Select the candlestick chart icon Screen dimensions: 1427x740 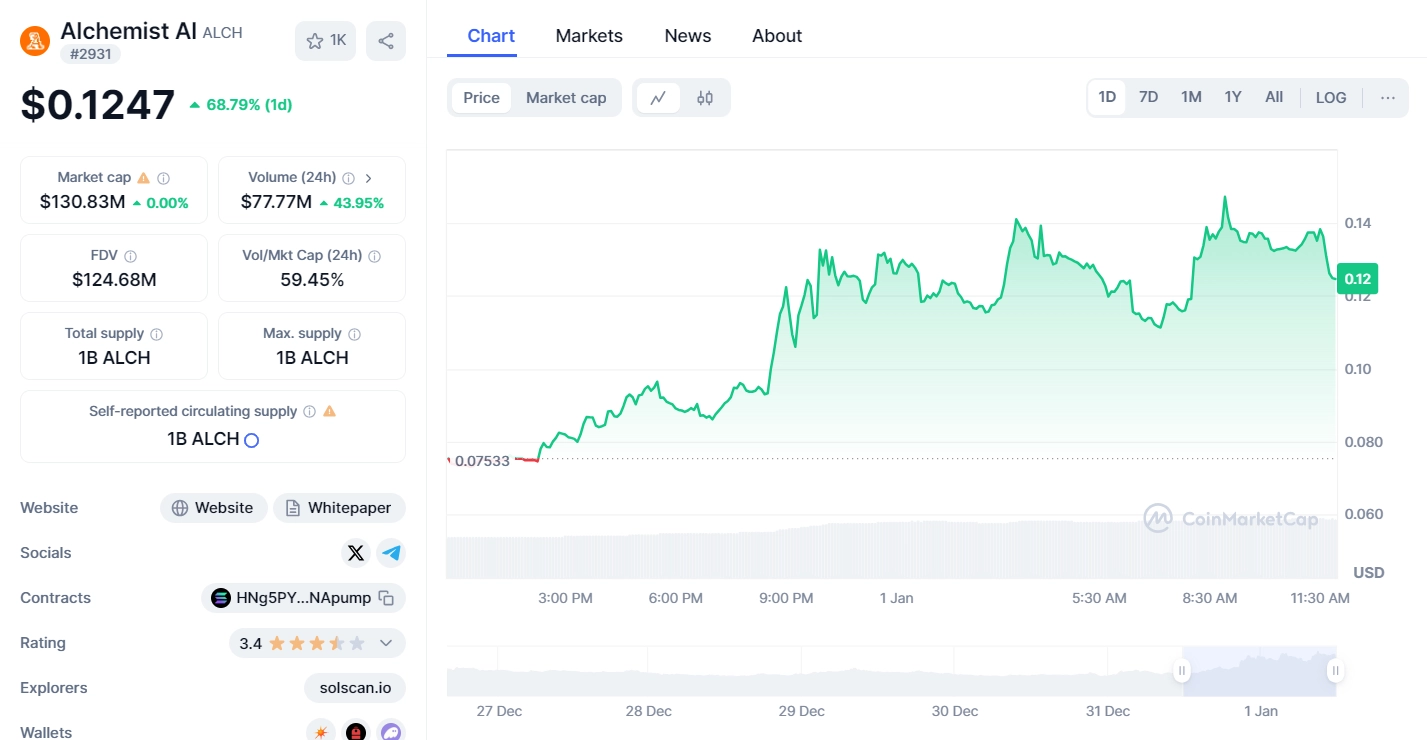coord(705,97)
